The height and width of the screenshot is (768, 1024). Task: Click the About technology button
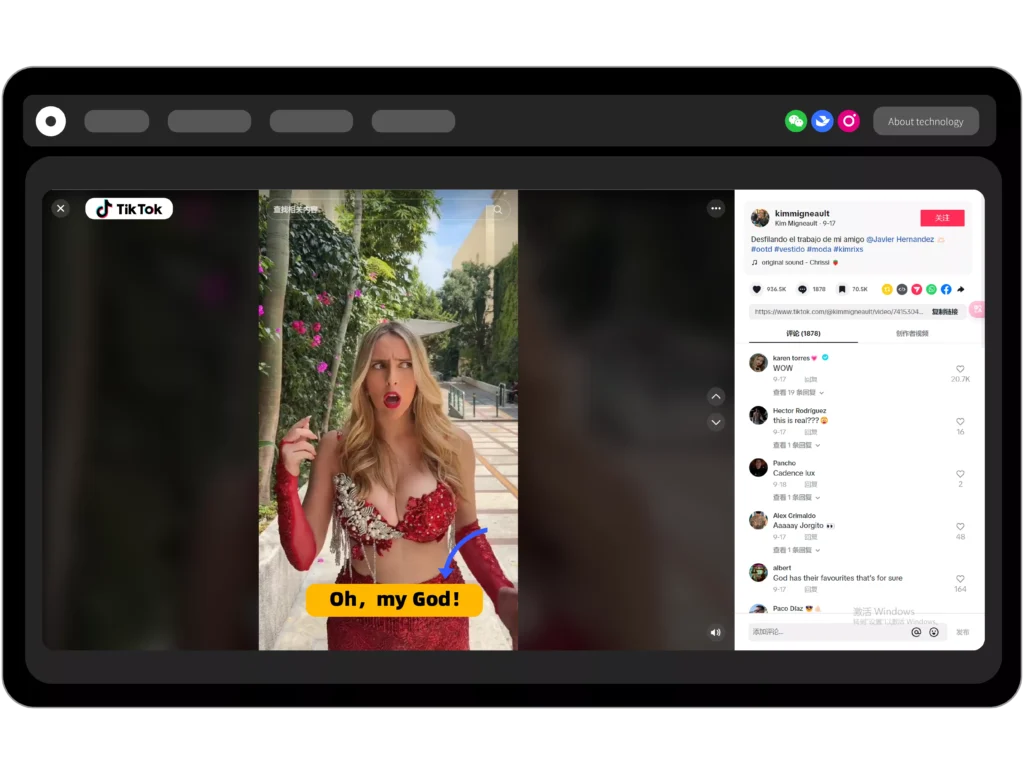tap(925, 121)
